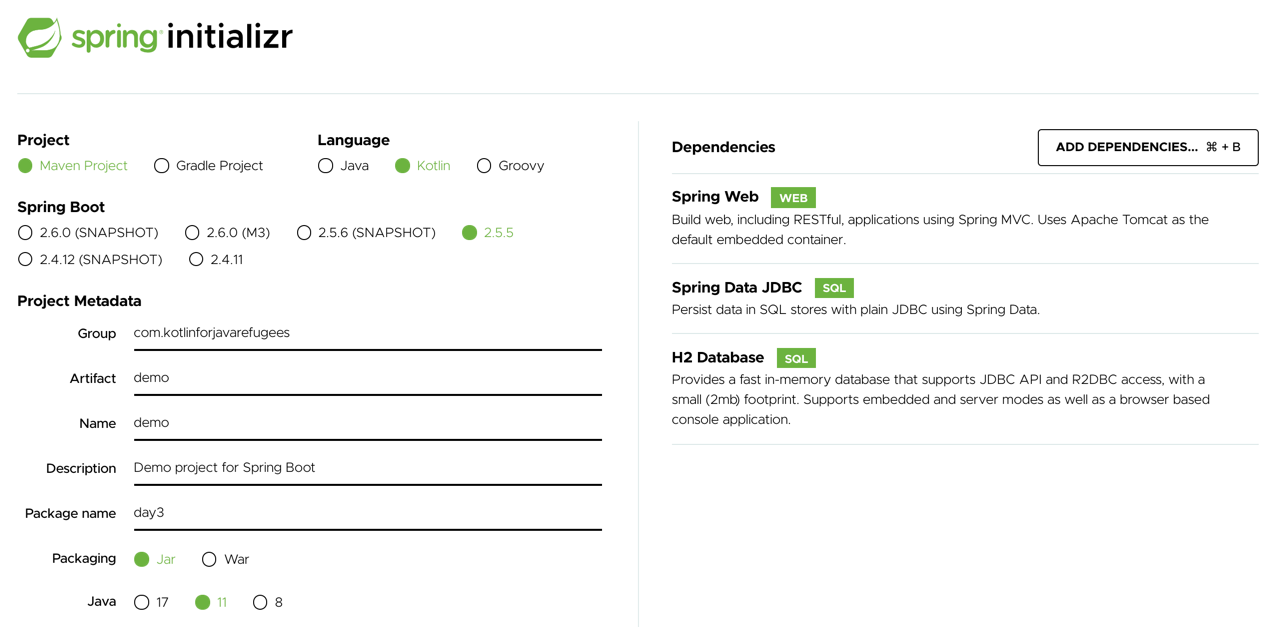Click the Packaging label
1273x627 pixels.
point(84,559)
